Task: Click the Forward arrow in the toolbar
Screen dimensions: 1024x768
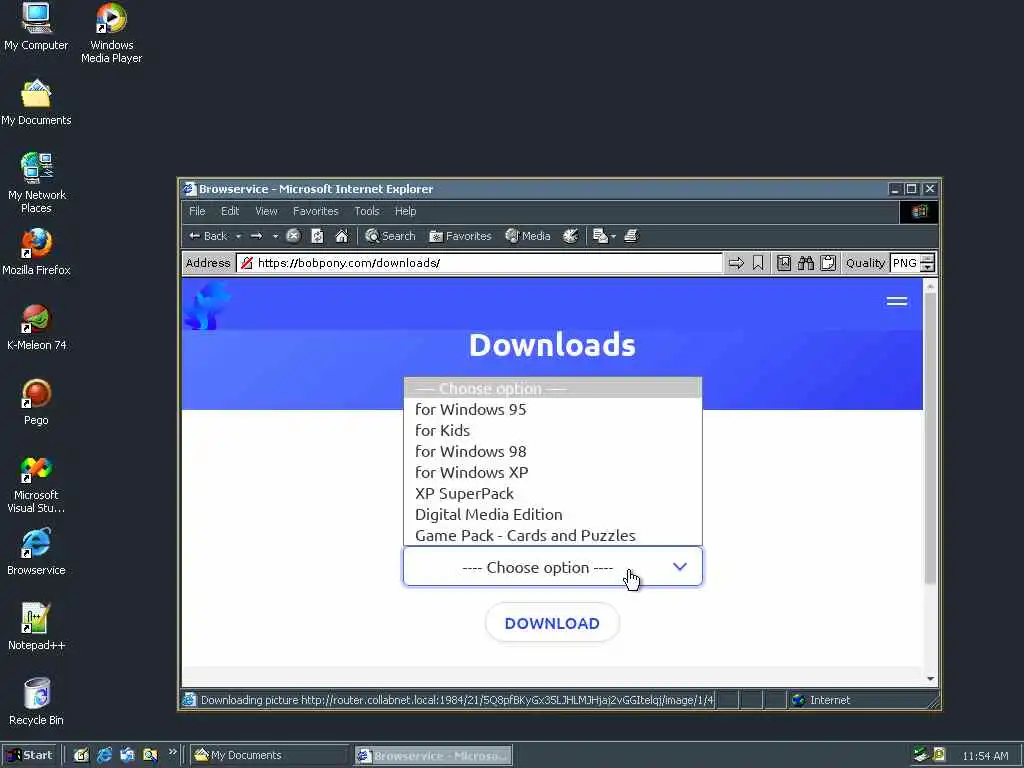Action: [257, 236]
